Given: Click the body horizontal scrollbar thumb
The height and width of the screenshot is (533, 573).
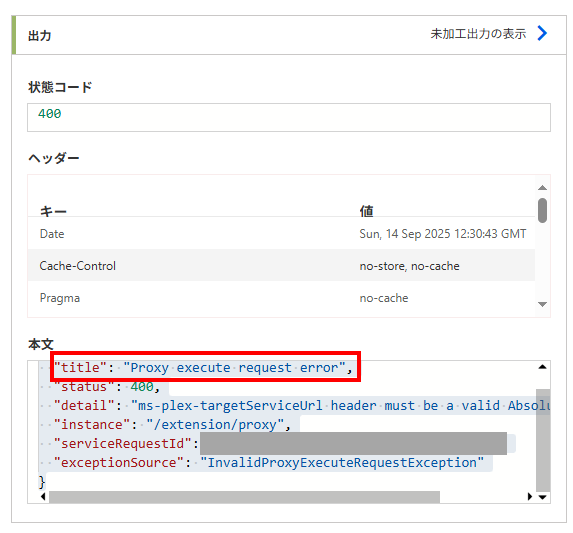Looking at the screenshot, I should tap(244, 497).
